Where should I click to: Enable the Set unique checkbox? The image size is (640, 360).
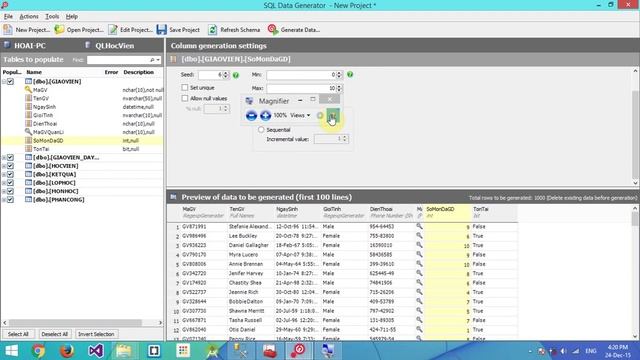185,87
